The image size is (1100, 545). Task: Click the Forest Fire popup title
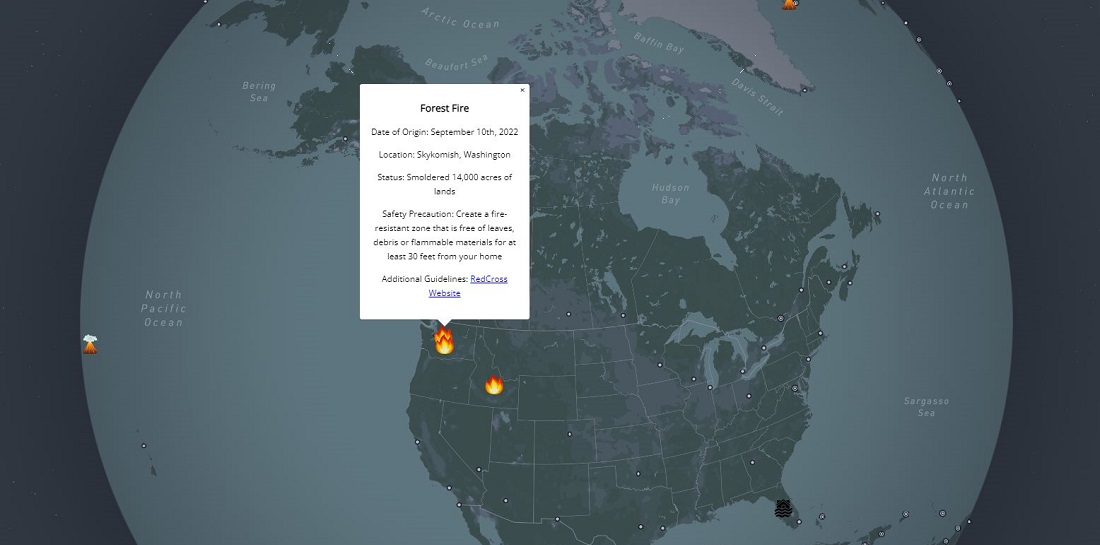(x=444, y=108)
